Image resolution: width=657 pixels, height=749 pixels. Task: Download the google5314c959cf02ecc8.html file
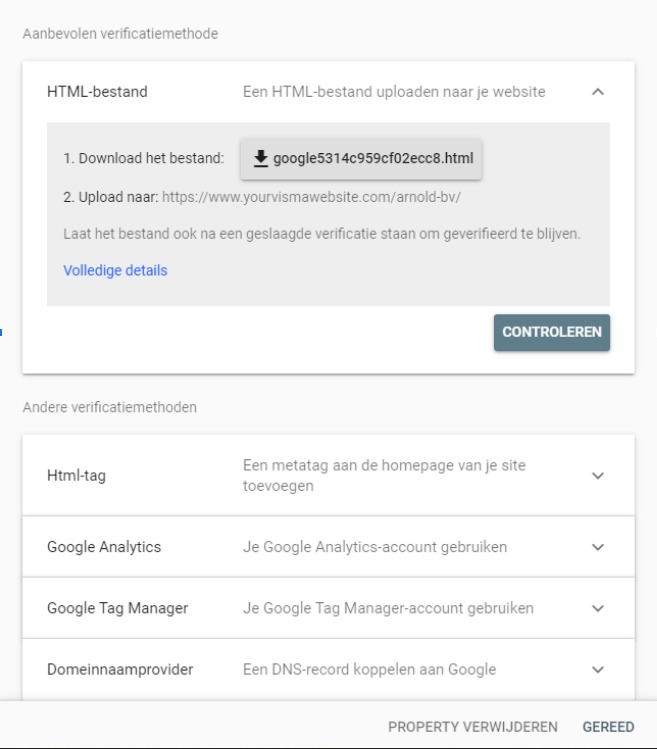tap(361, 159)
